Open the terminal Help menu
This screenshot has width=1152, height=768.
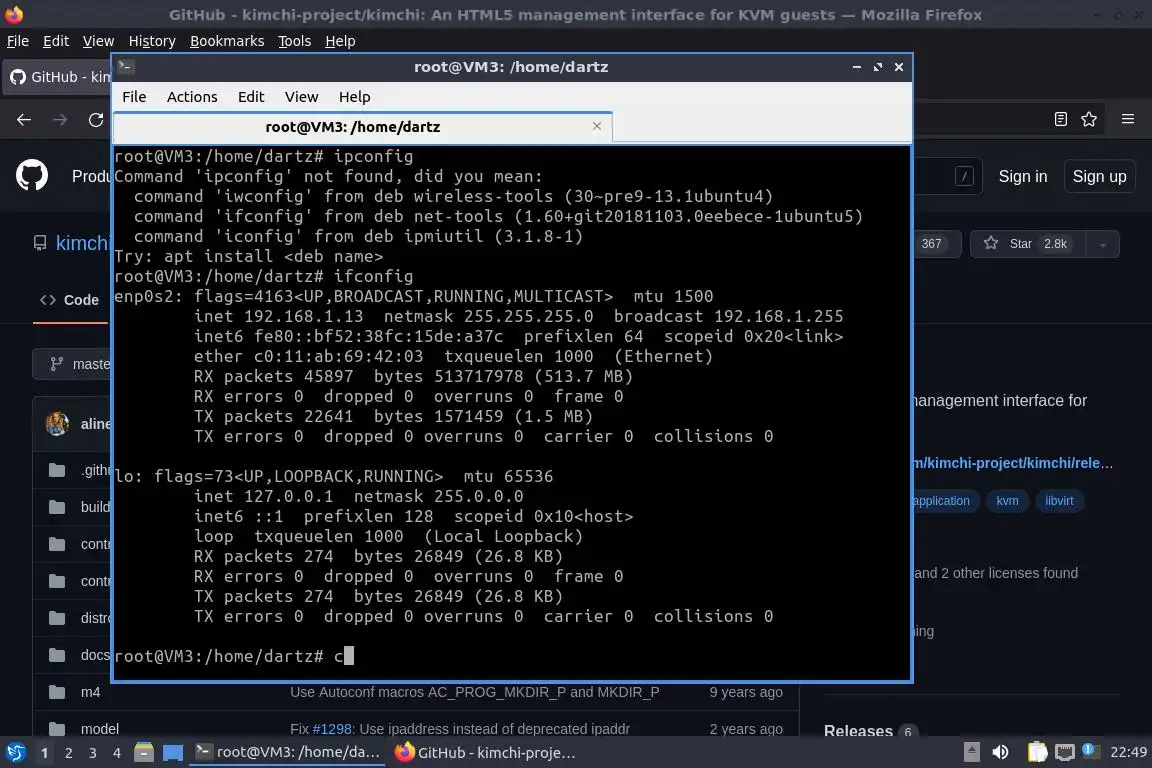354,97
